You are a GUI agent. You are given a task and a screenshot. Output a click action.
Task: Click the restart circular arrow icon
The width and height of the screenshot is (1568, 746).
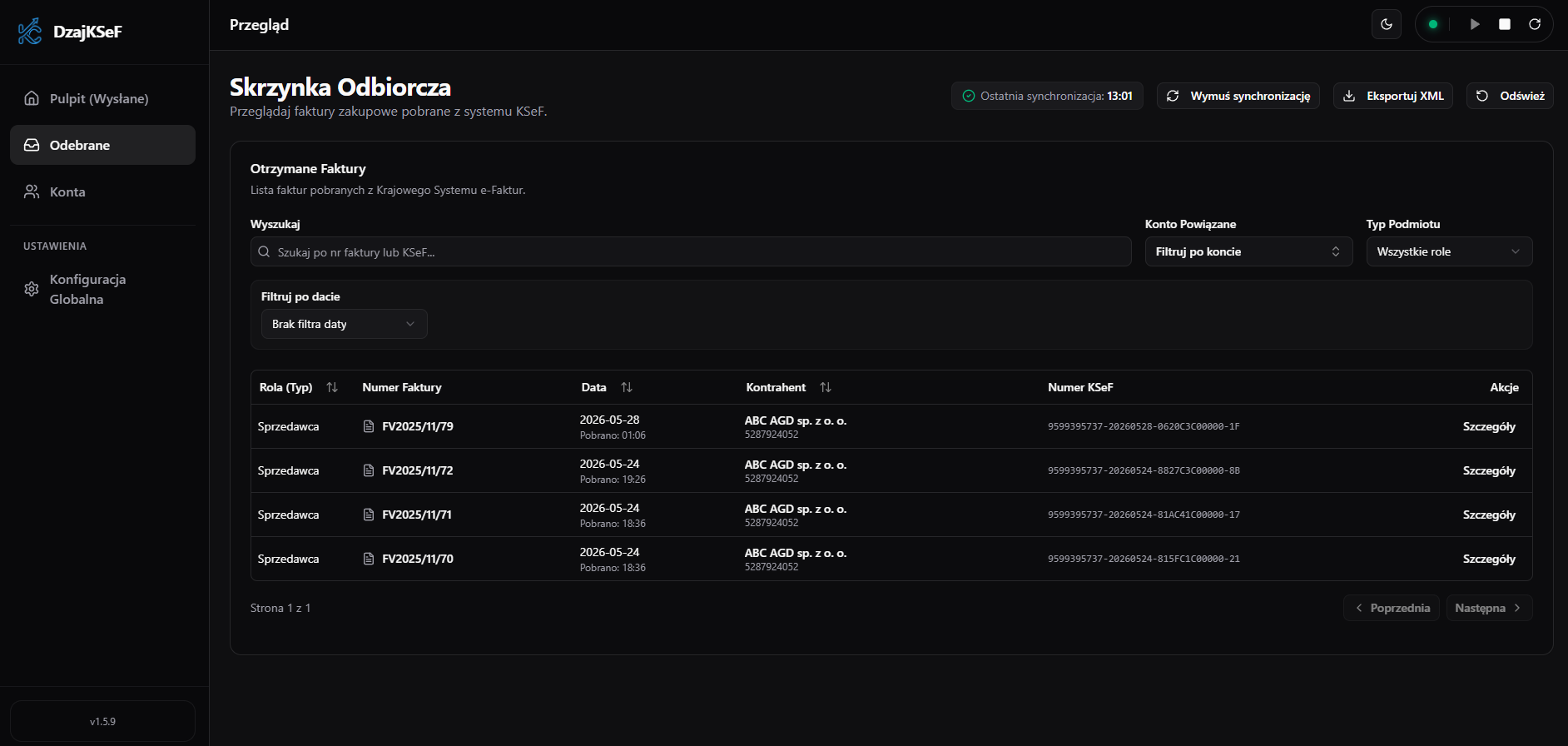tap(1535, 24)
